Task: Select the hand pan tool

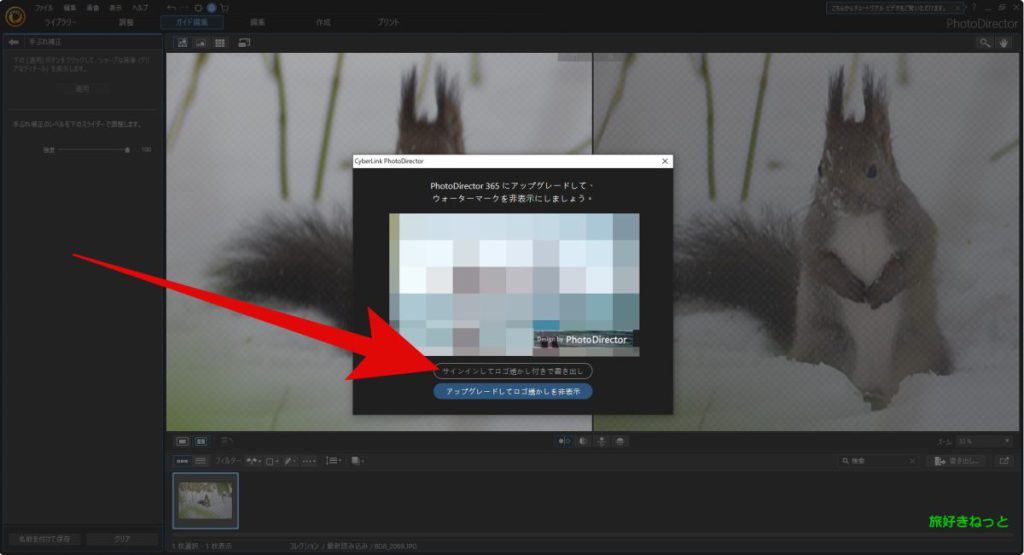Action: (1004, 42)
